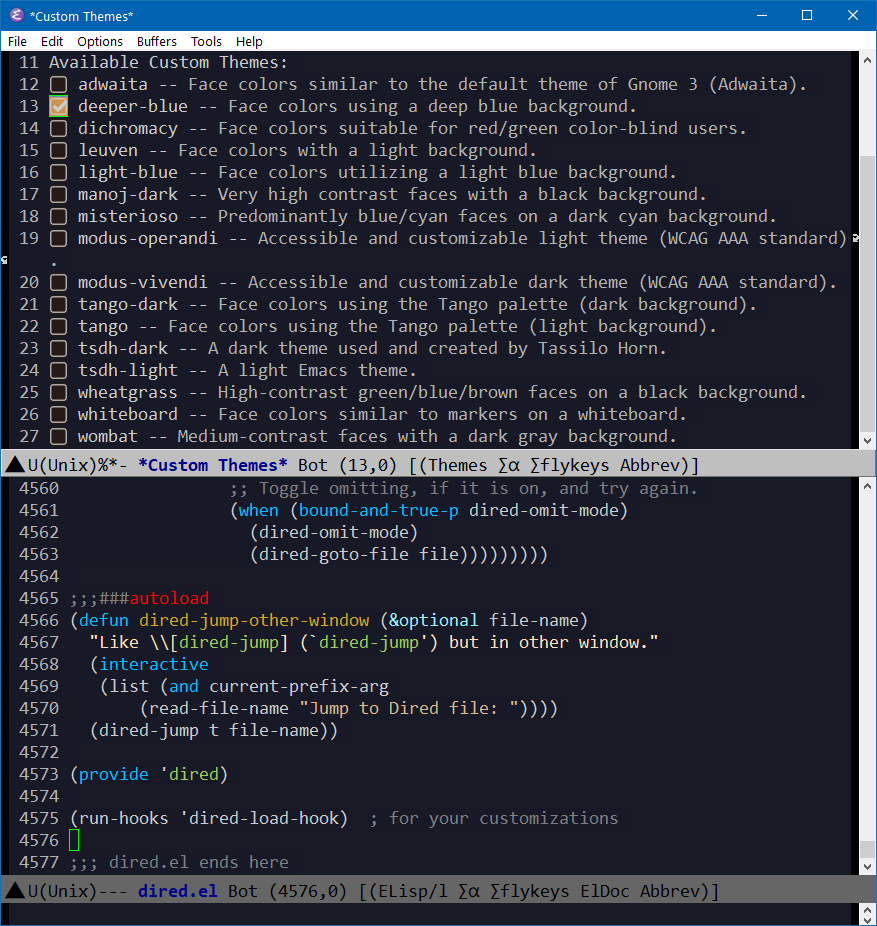The height and width of the screenshot is (926, 877).
Task: Click the line continuation arrow after modus-operandi line
Action: [x=855, y=239]
